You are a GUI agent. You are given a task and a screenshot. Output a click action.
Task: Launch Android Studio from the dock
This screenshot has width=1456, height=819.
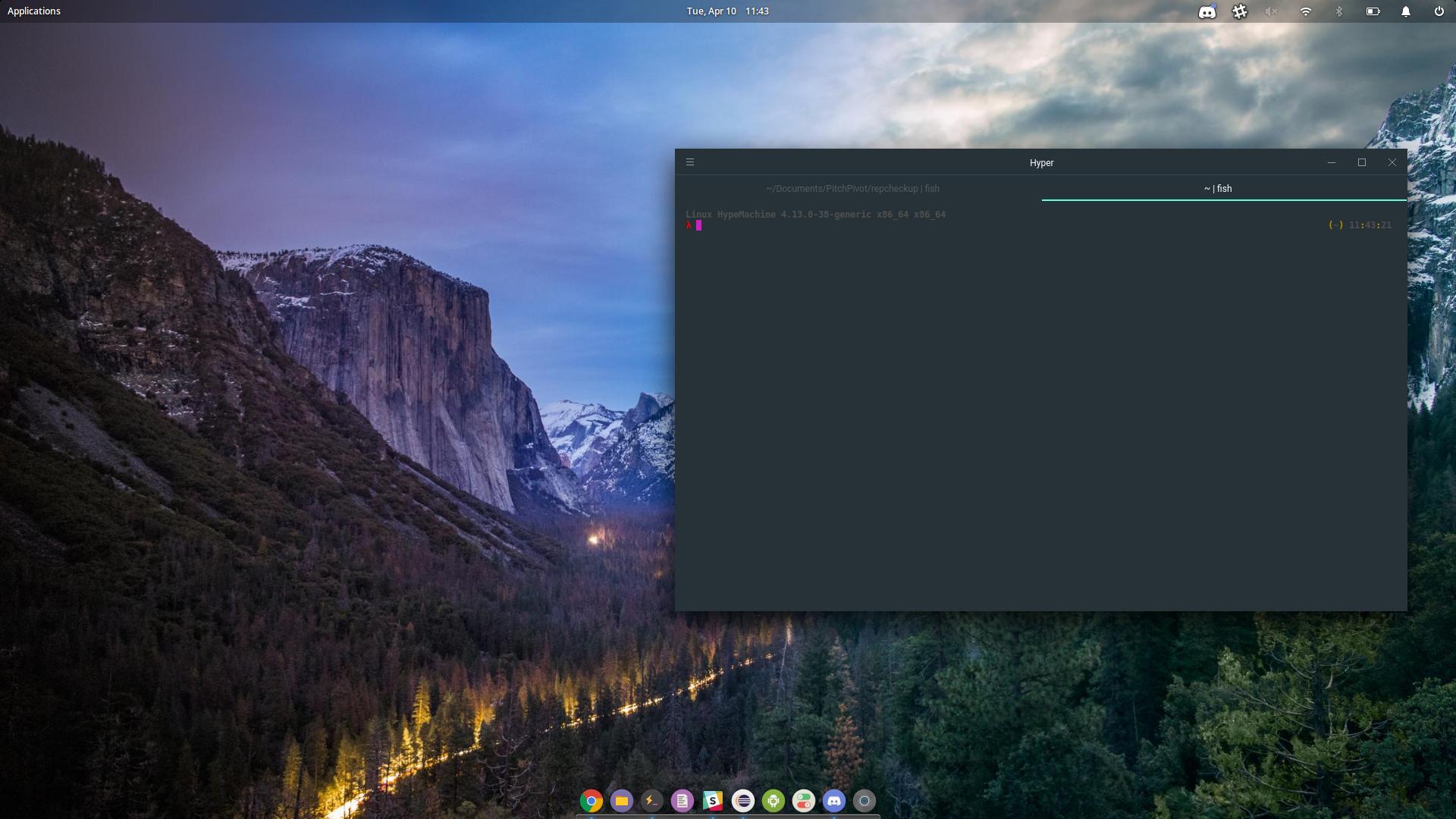pyautogui.click(x=773, y=801)
